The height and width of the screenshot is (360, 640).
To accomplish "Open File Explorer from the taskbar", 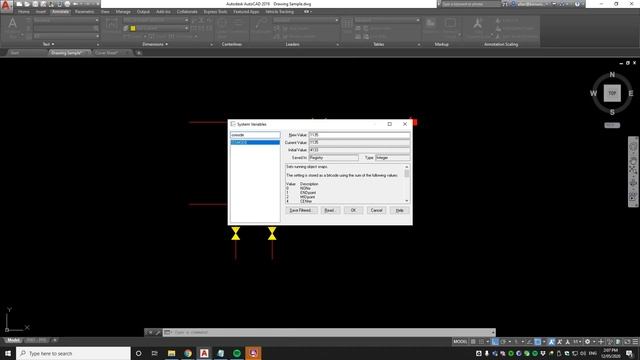I will pos(171,353).
